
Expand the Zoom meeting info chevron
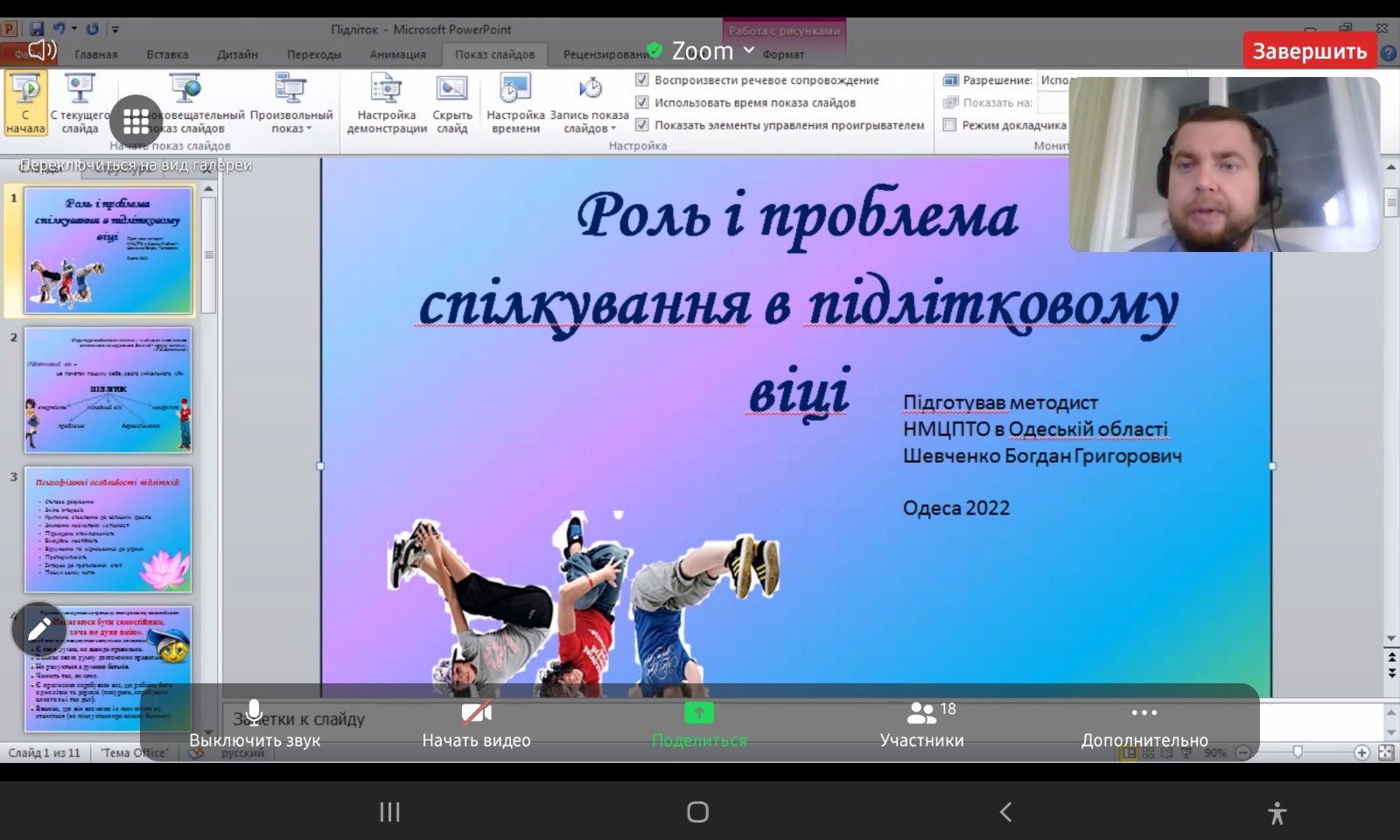749,51
